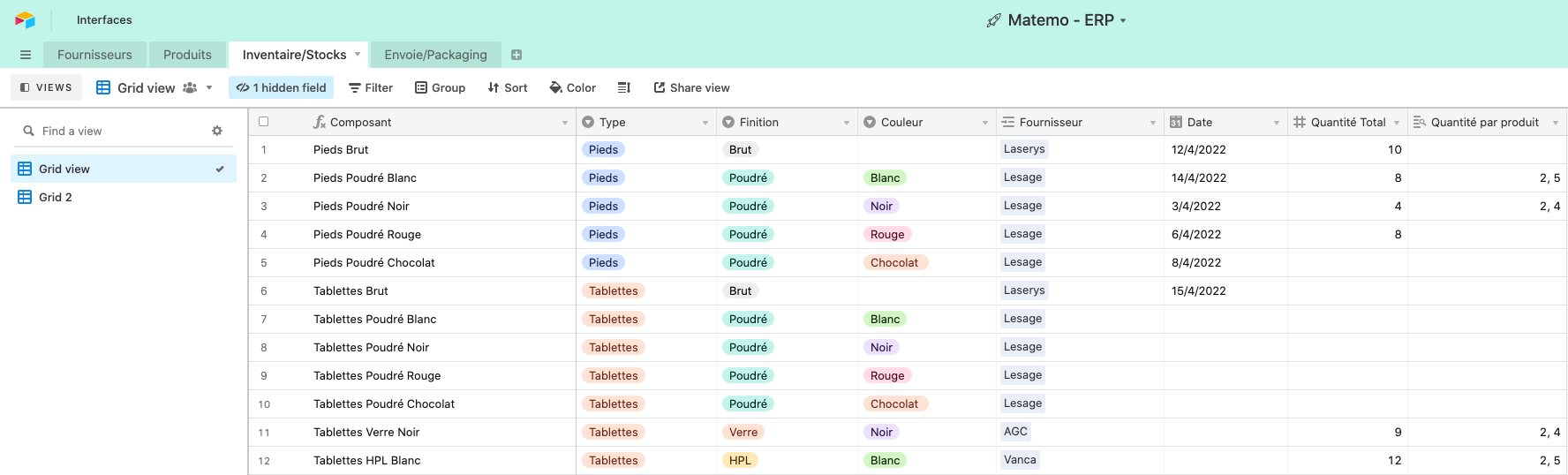Open the Matemo - ERP base dropdown
Image resolution: width=1568 pixels, height=475 pixels.
pyautogui.click(x=1123, y=20)
